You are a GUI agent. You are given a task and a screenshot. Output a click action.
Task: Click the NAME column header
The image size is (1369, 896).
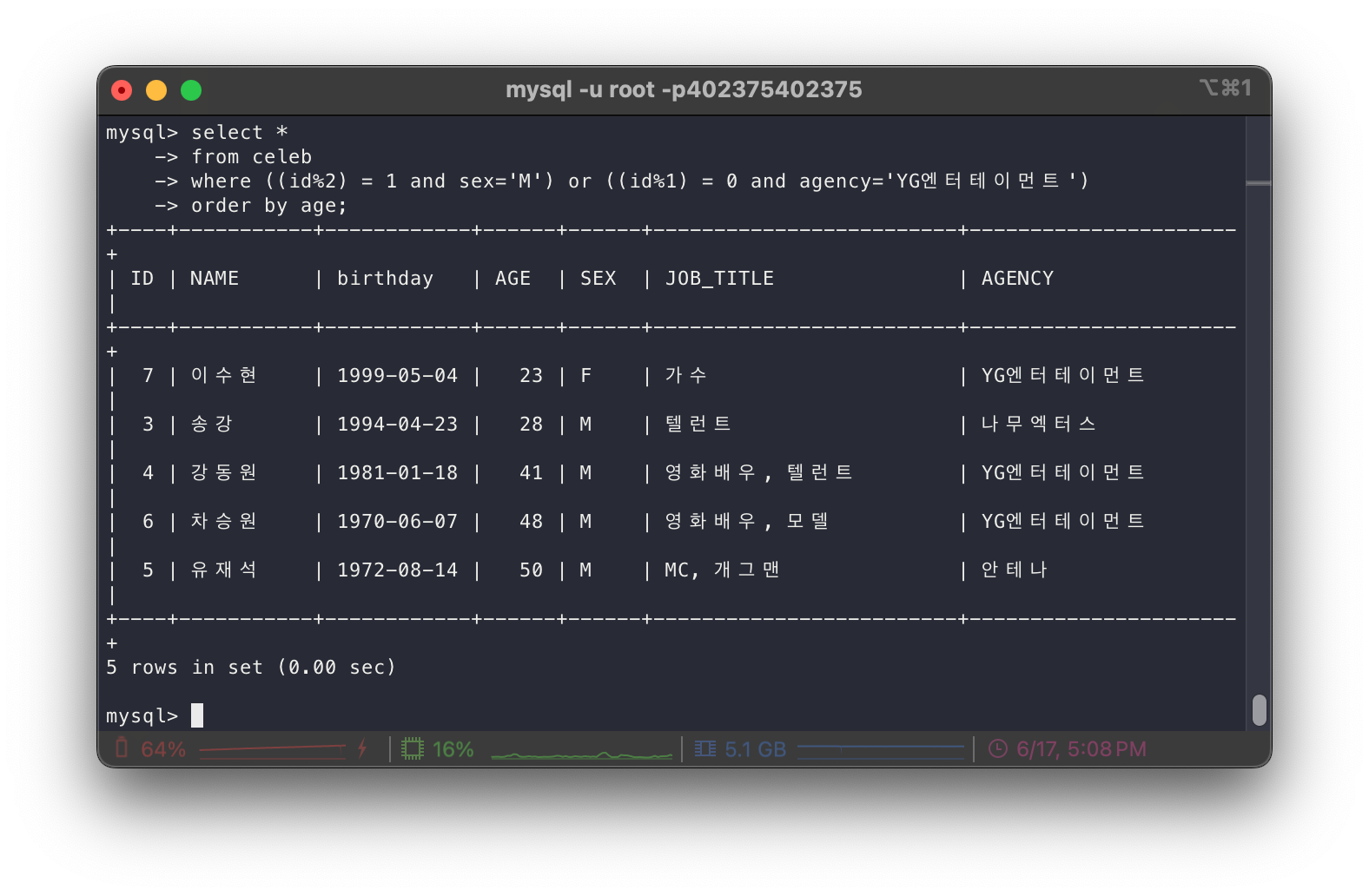(x=215, y=278)
